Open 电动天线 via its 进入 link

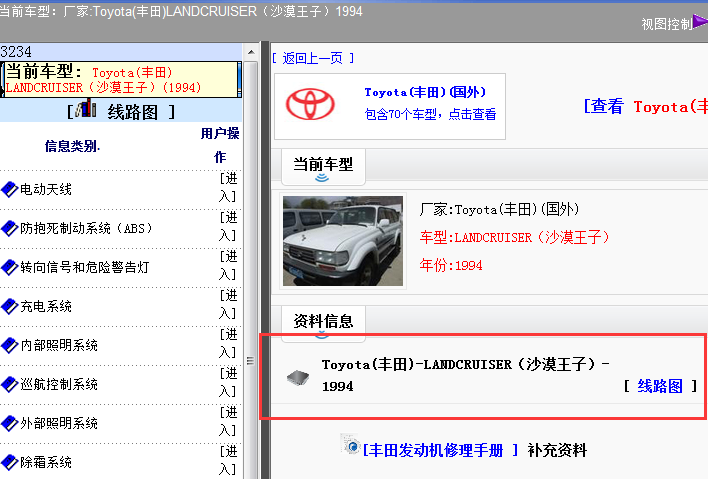(228, 187)
